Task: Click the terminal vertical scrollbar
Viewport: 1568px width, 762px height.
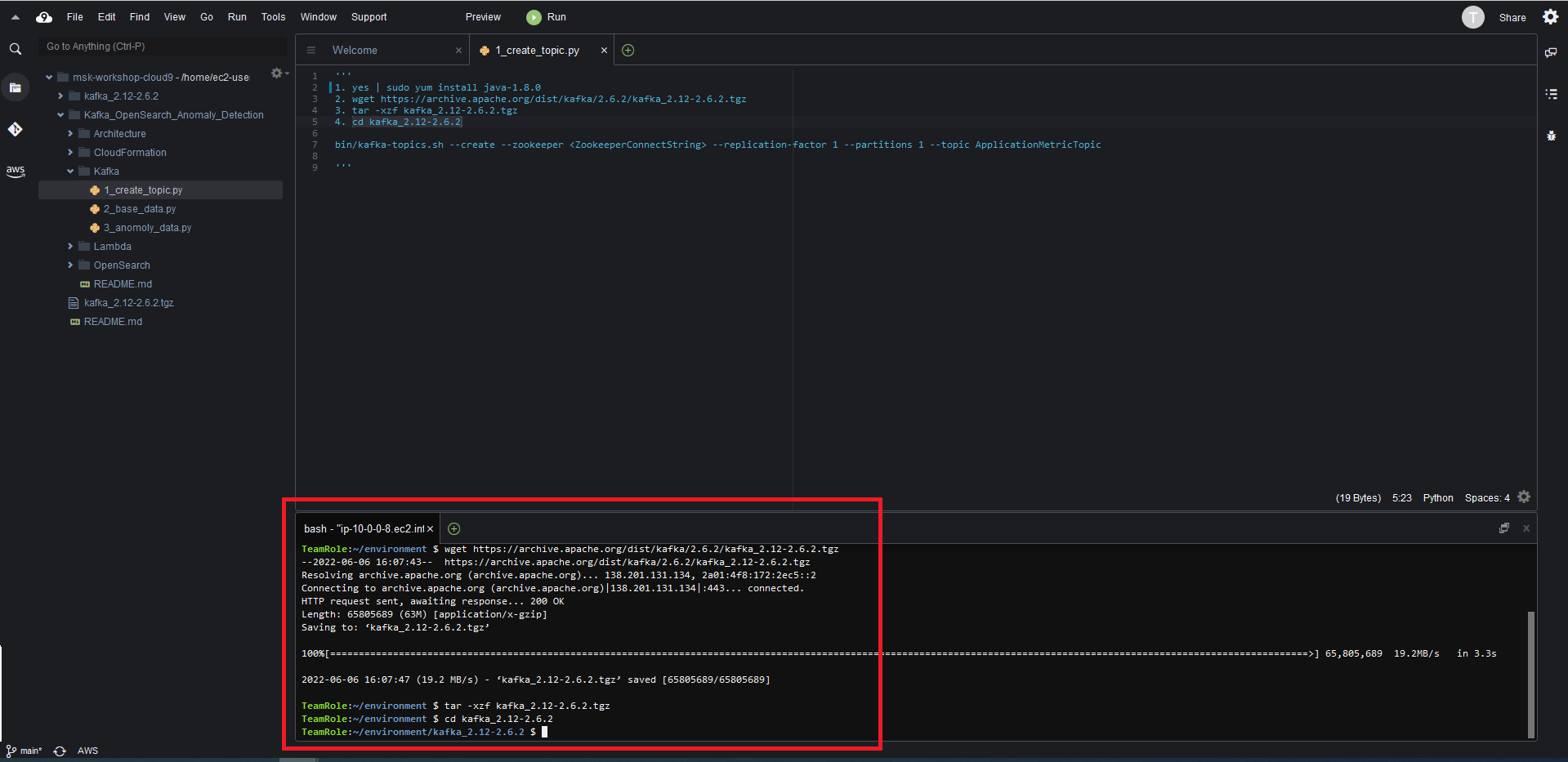Action: click(1530, 674)
